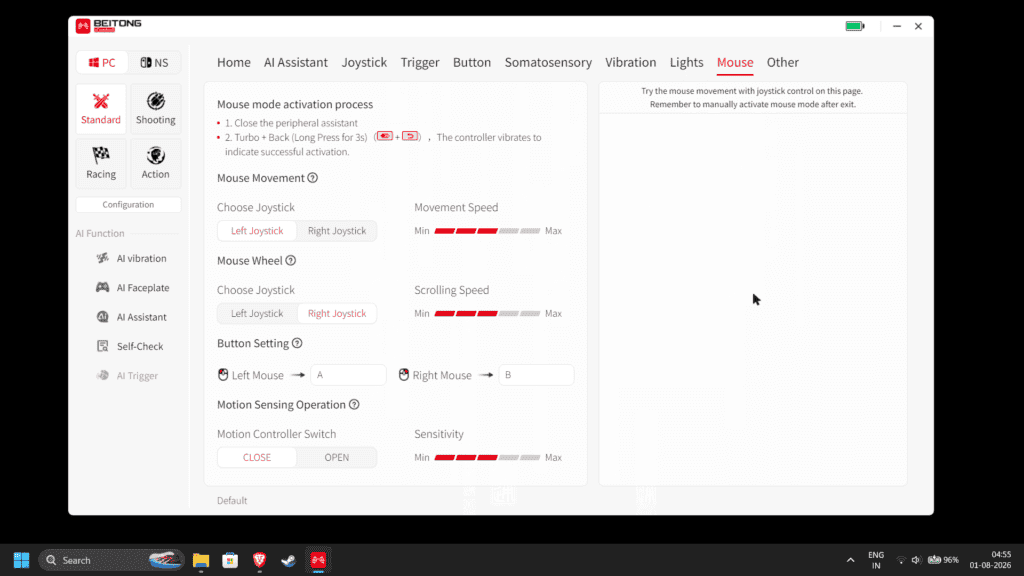This screenshot has height=576, width=1024.
Task: Click the Configuration button
Action: pos(128,204)
